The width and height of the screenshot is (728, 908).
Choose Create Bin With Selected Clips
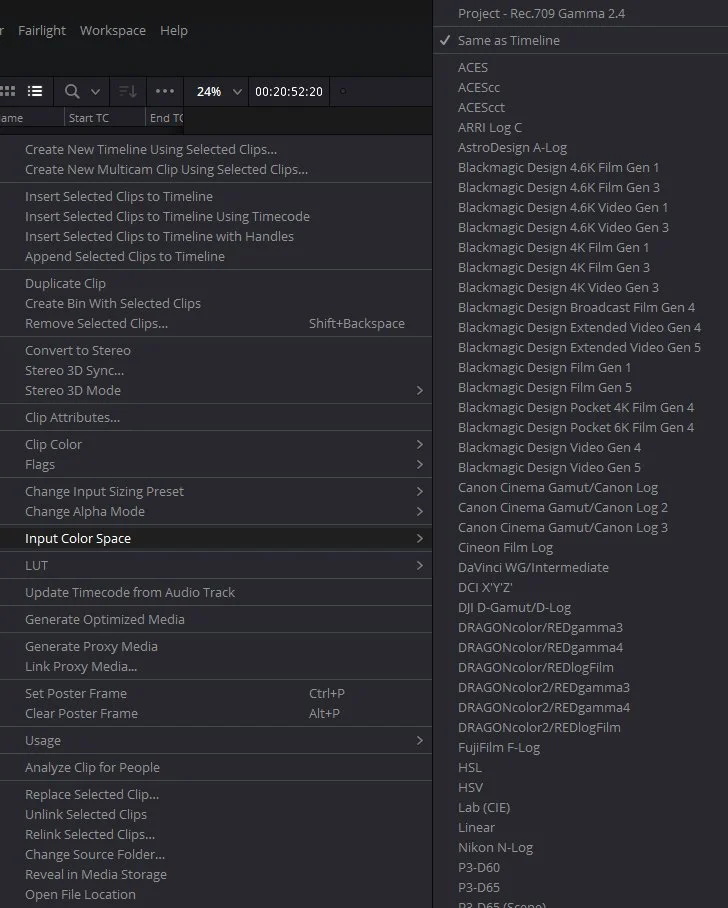click(x=113, y=303)
